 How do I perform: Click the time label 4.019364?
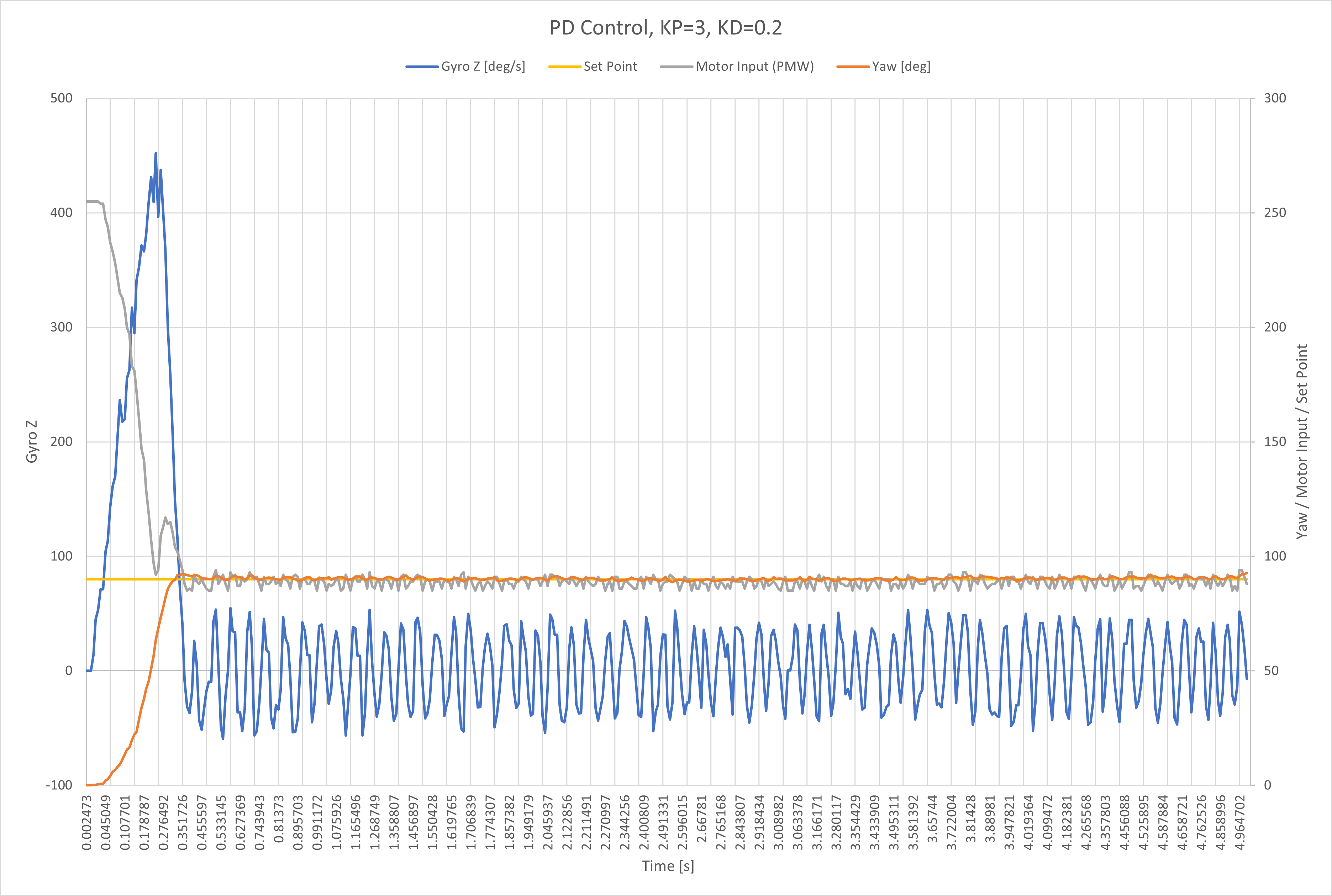click(x=1028, y=822)
